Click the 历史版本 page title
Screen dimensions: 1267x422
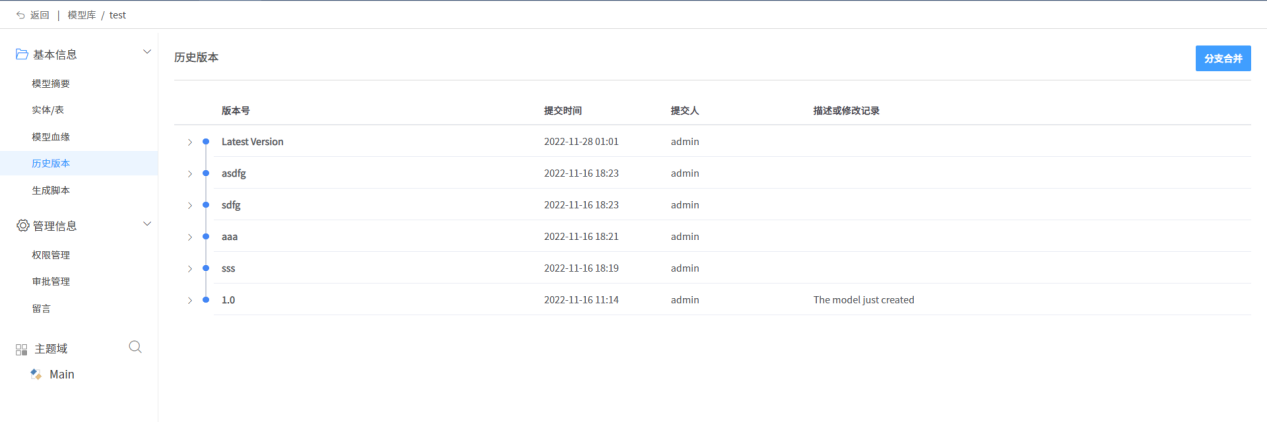point(196,58)
